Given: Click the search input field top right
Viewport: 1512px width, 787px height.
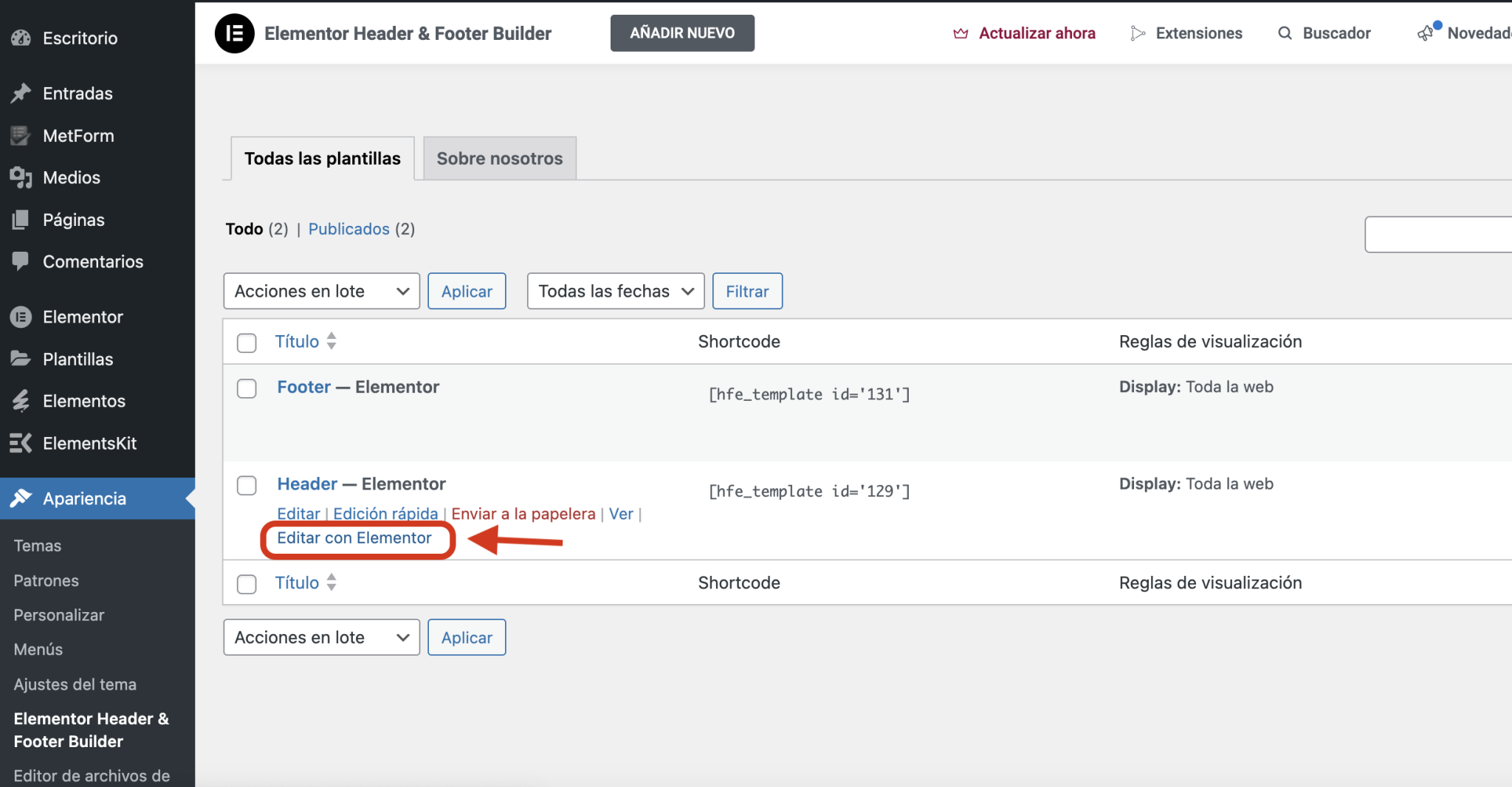Looking at the screenshot, I should pos(1447,234).
